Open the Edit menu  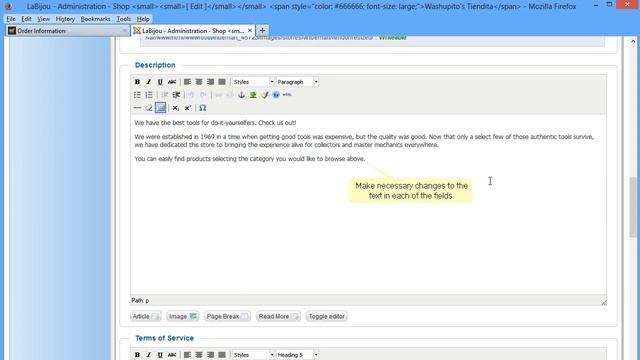pyautogui.click(x=26, y=19)
